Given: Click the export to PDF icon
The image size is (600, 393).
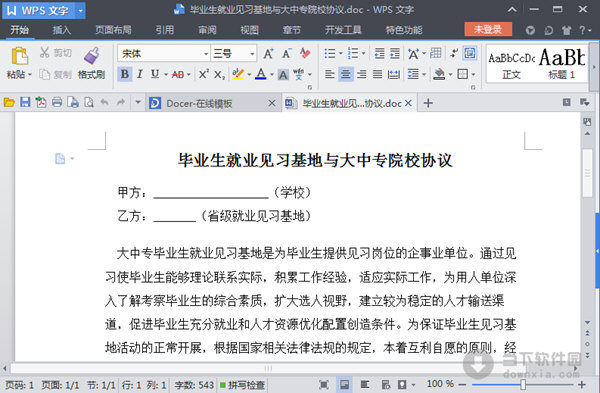Looking at the screenshot, I should pos(41,102).
